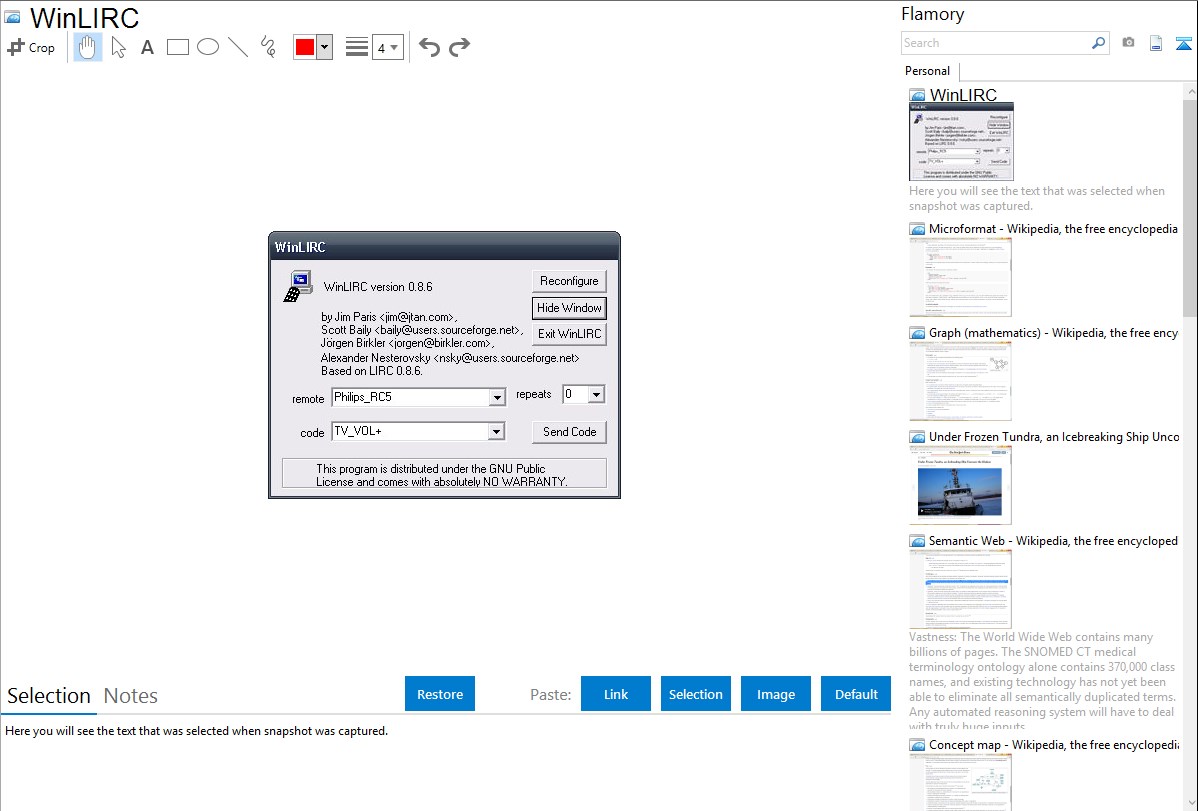Select the Crop tool
Viewport: 1198px width, 811px height.
coord(31,47)
